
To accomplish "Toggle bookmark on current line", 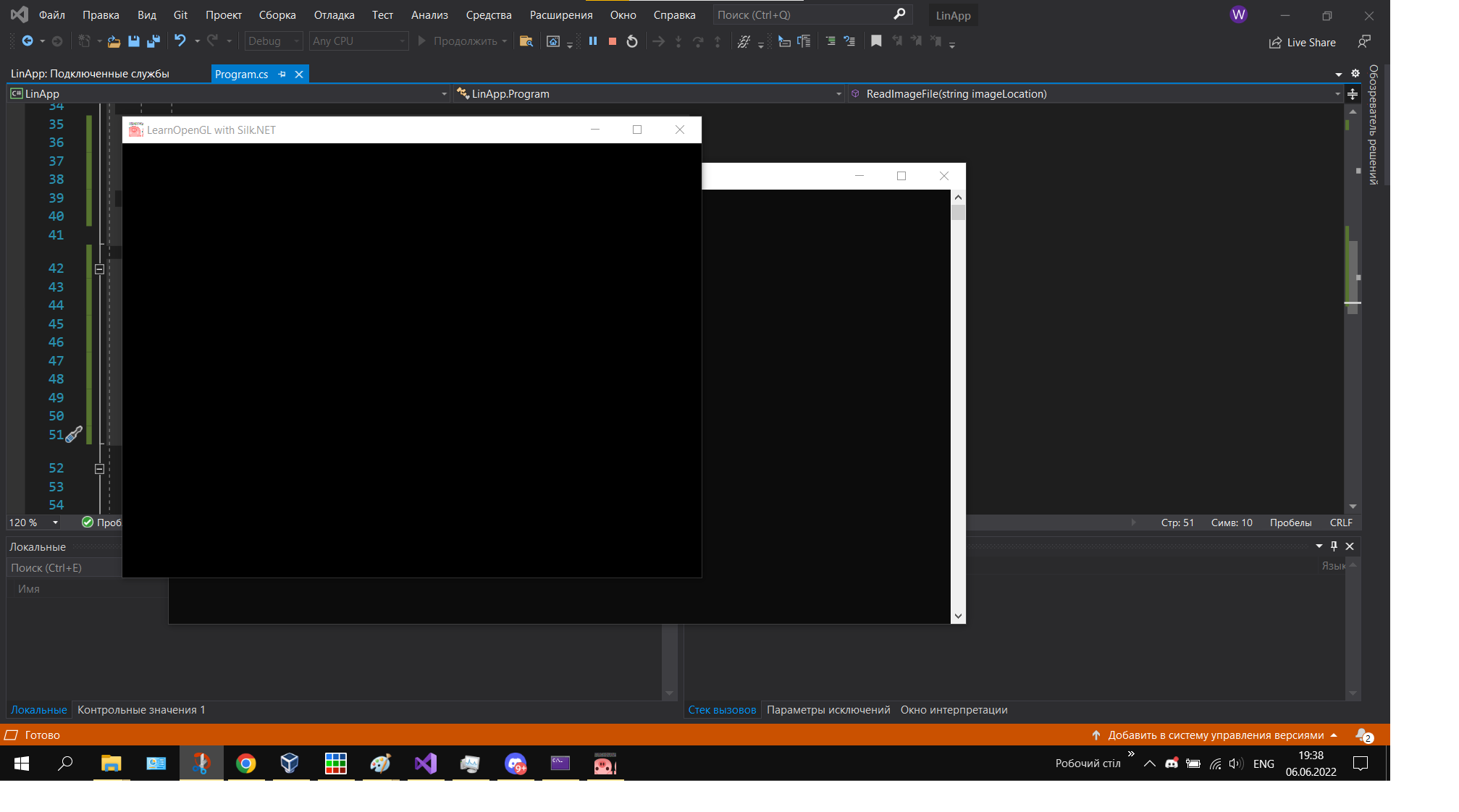I will point(876,41).
